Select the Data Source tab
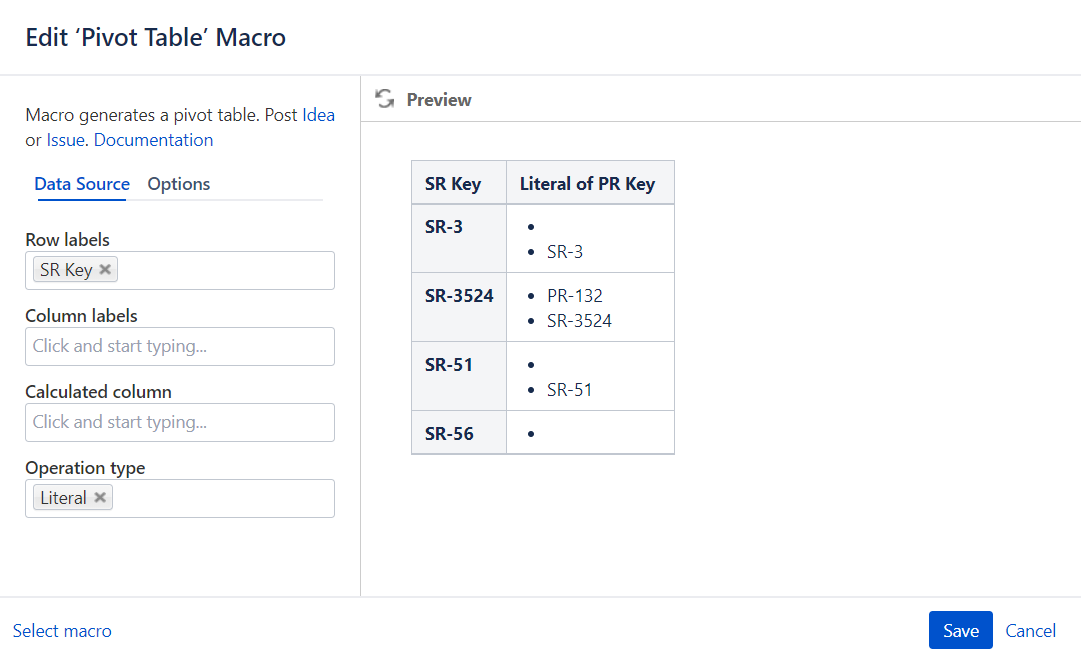Image resolution: width=1081 pixels, height=659 pixels. [81, 184]
